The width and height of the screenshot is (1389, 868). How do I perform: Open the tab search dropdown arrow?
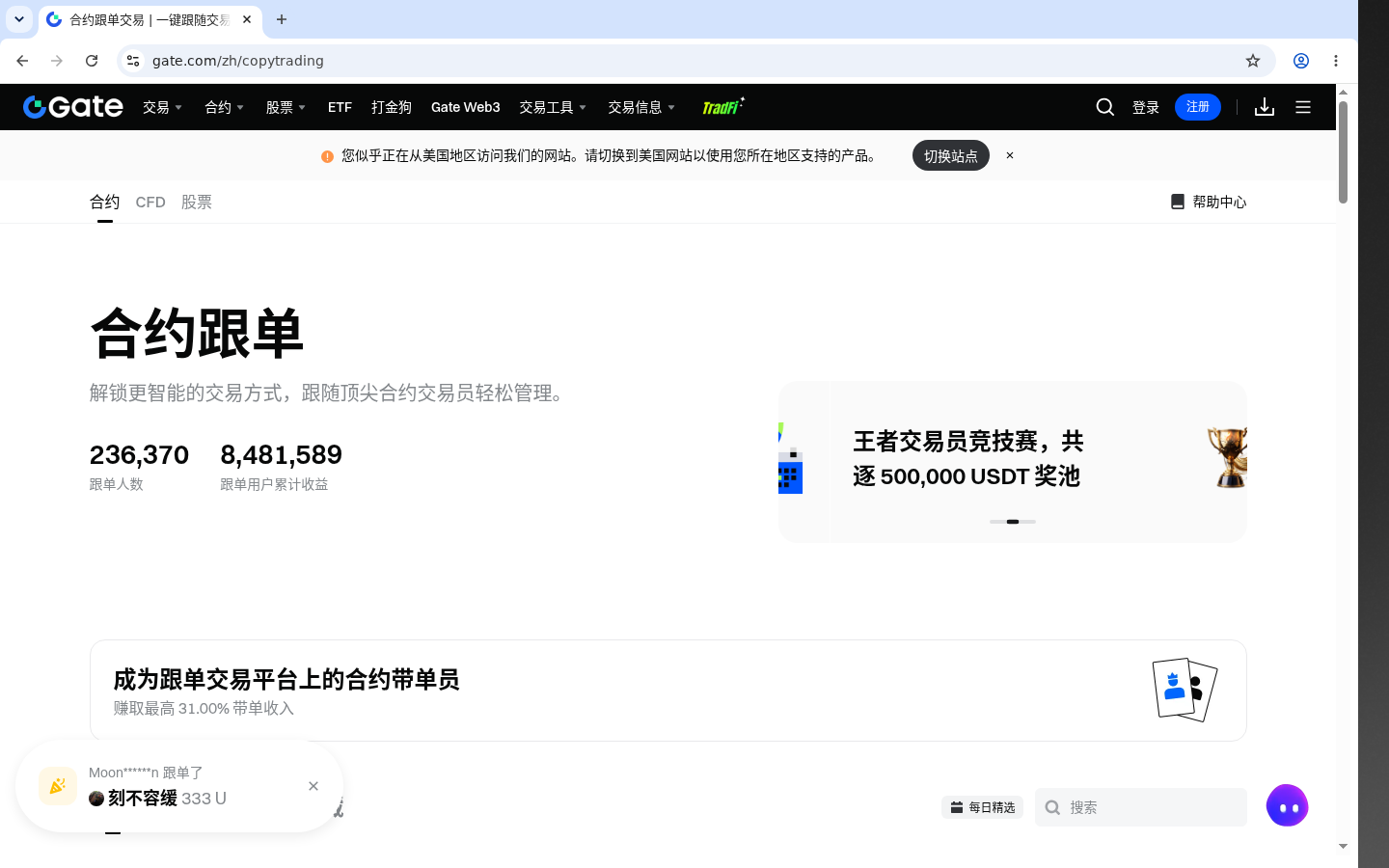pos(19,19)
